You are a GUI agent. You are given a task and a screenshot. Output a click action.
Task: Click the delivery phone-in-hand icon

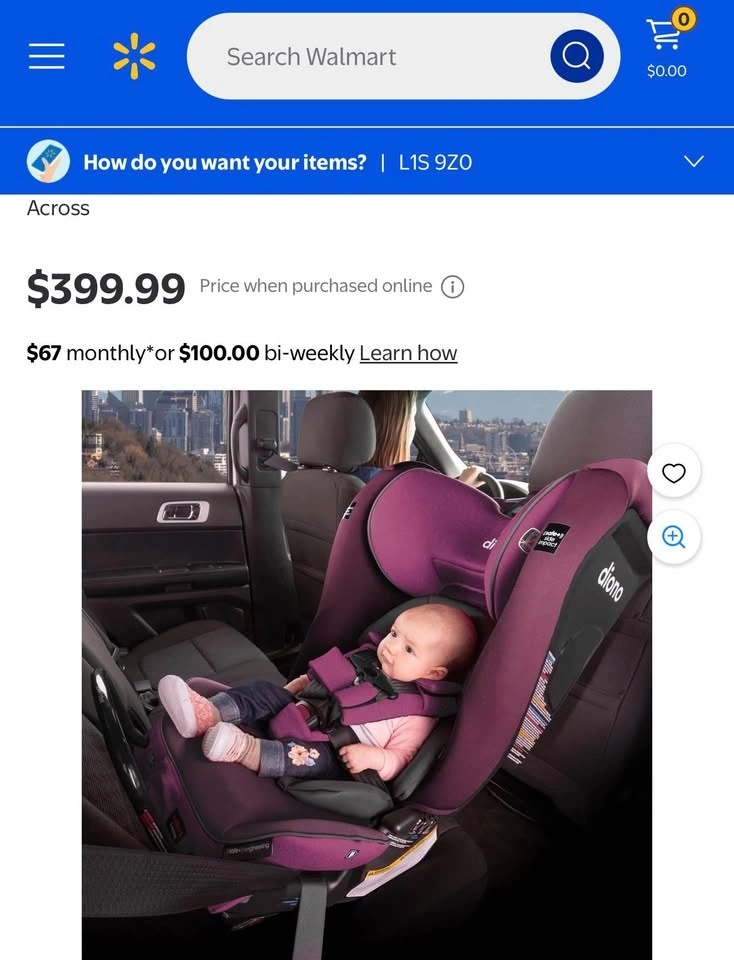pos(48,162)
